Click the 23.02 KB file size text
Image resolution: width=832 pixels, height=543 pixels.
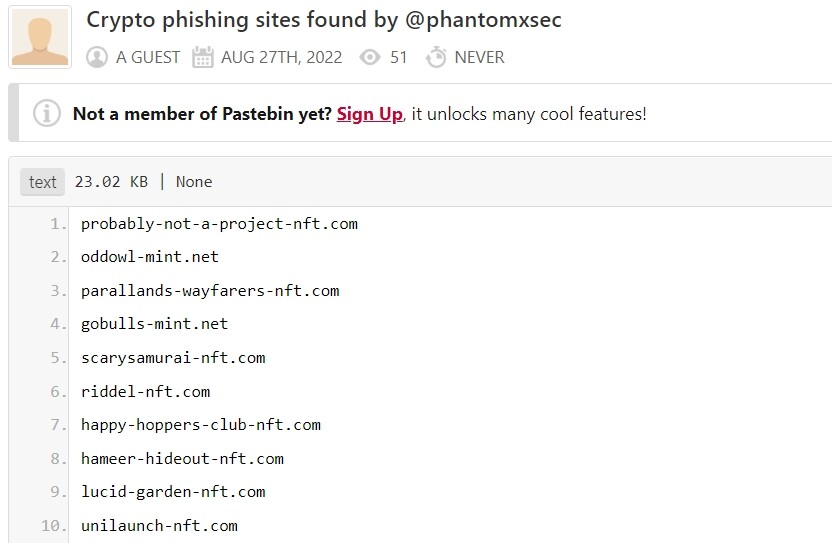pos(111,182)
